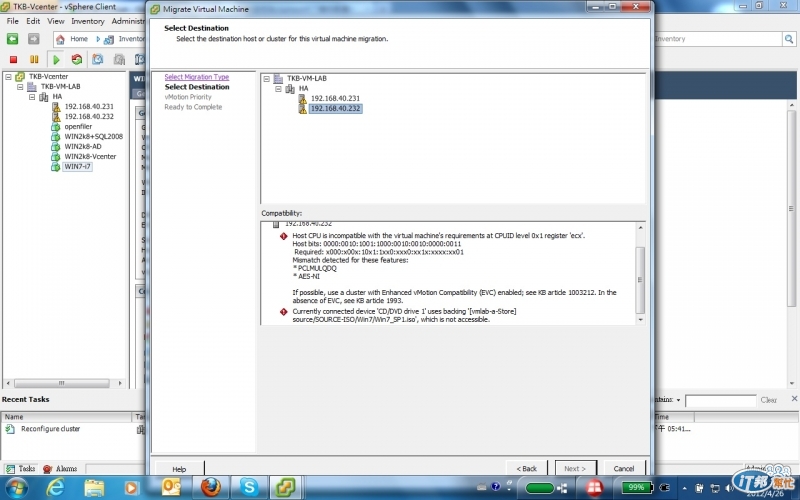Open Windows Media Player from taskbar
Viewport: 800px width, 500px height.
131,488
